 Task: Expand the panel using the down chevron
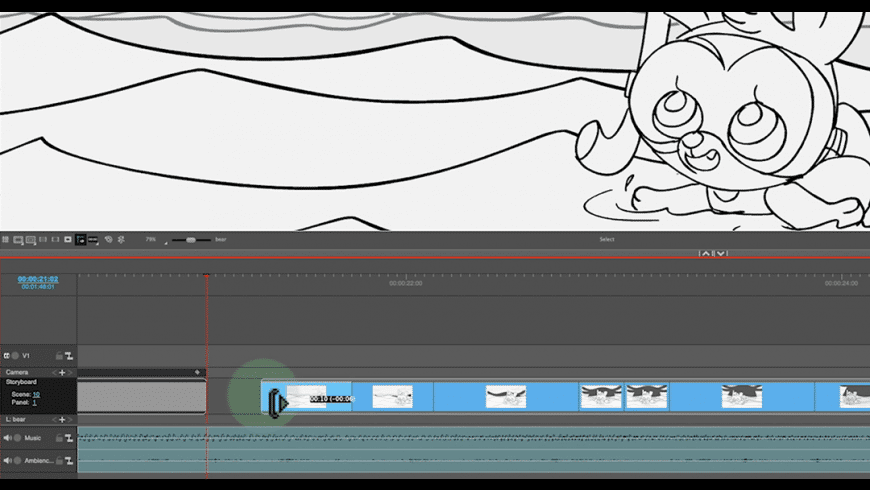tap(720, 254)
